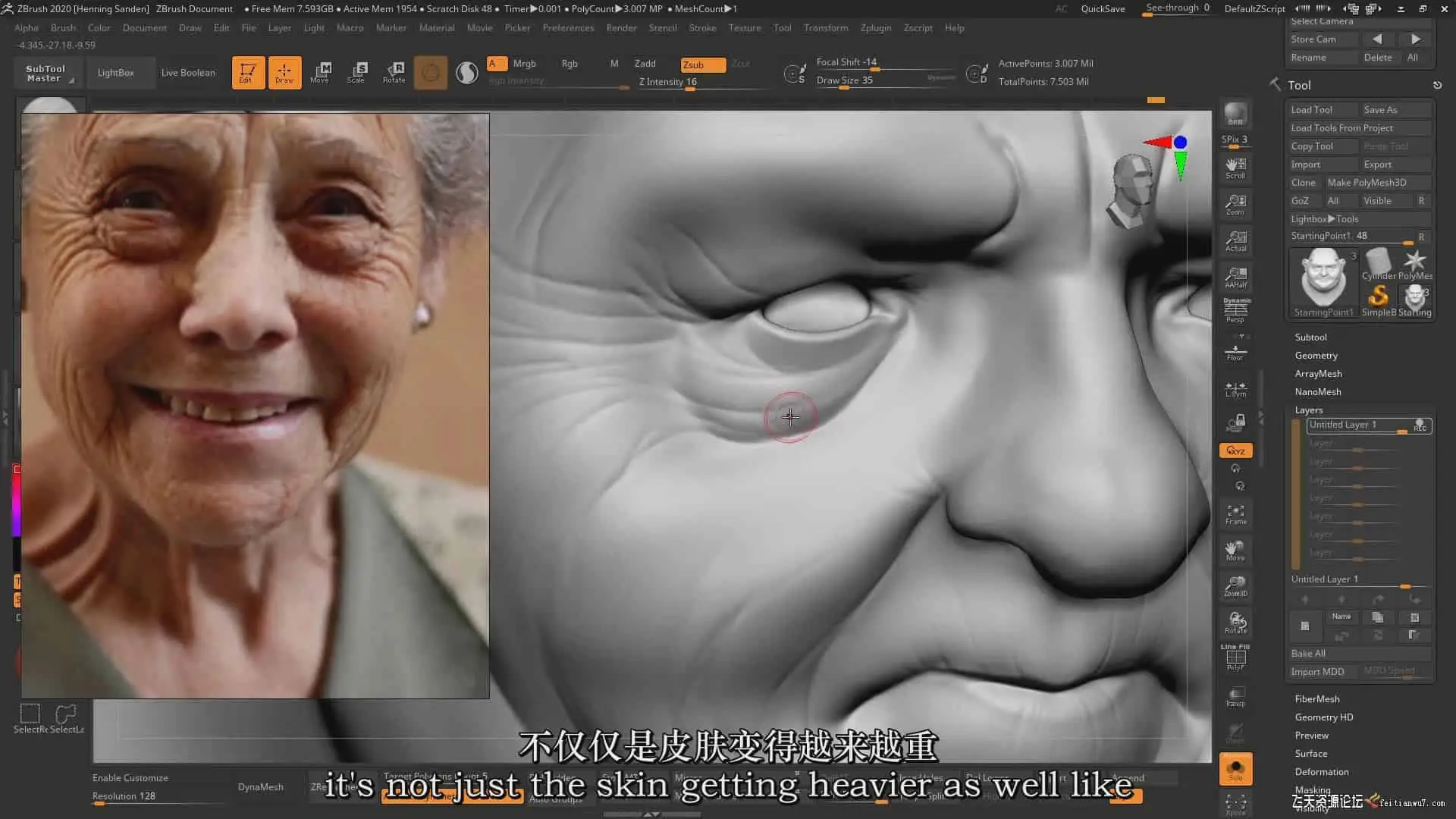Screen dimensions: 1456x819
Task: Toggle Floor grid display
Action: coord(1235,351)
